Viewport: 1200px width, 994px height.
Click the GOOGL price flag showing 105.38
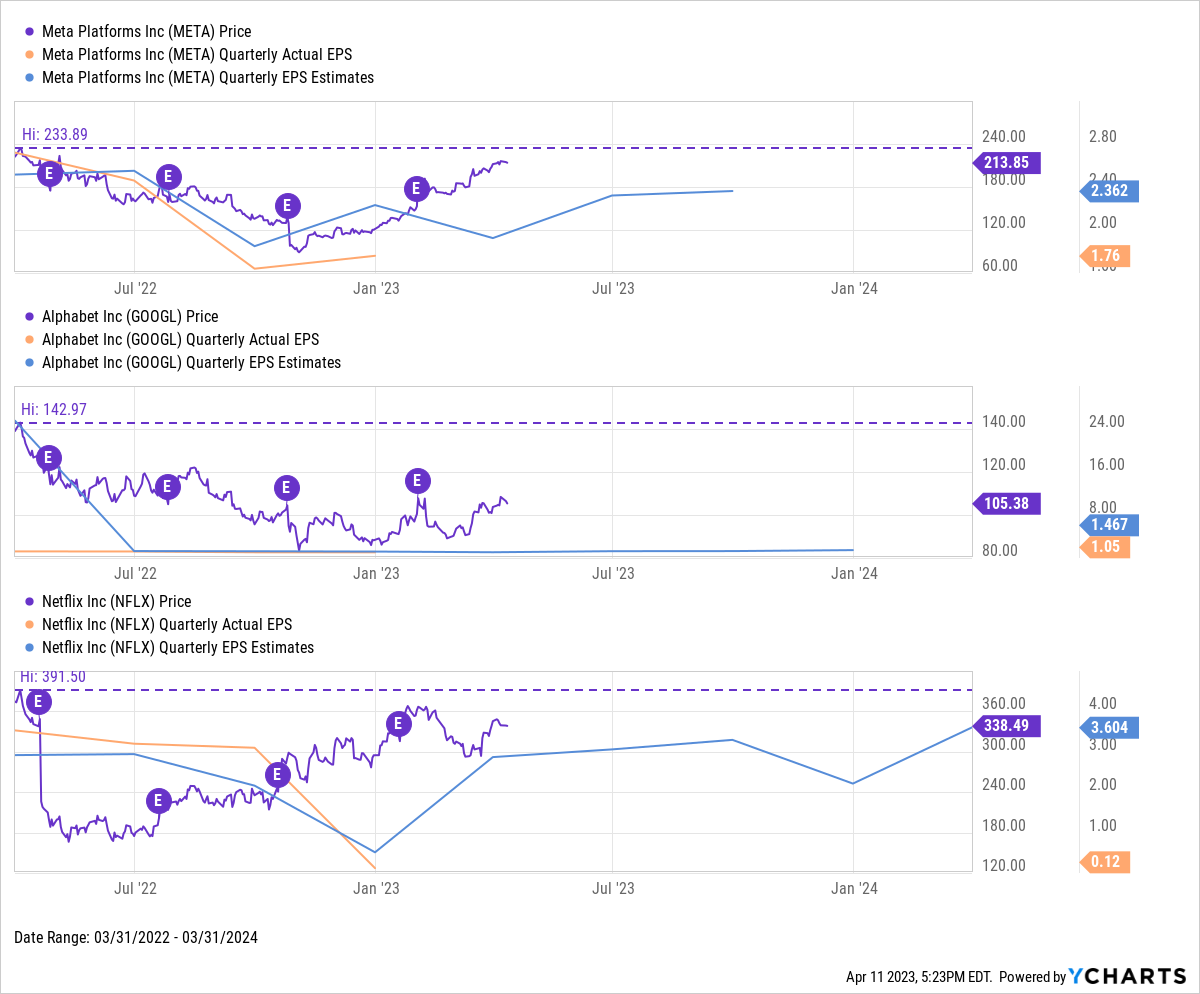(1007, 503)
